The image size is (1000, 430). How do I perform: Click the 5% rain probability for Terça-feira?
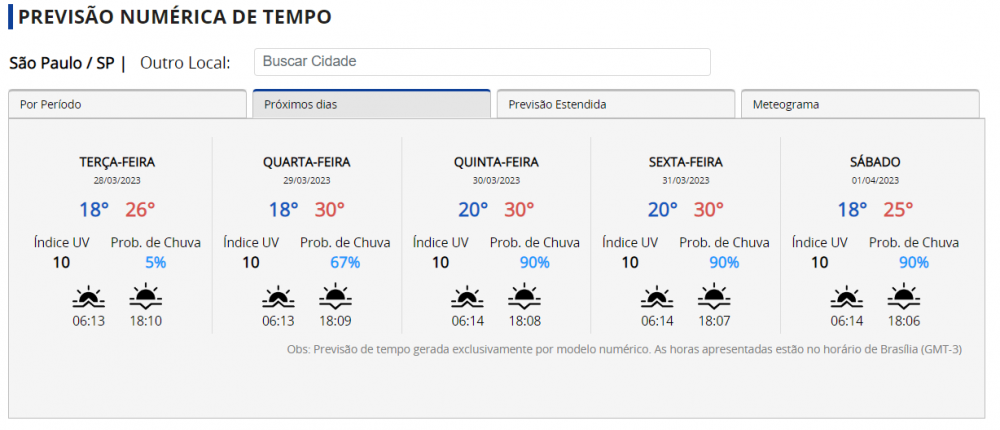click(x=155, y=262)
